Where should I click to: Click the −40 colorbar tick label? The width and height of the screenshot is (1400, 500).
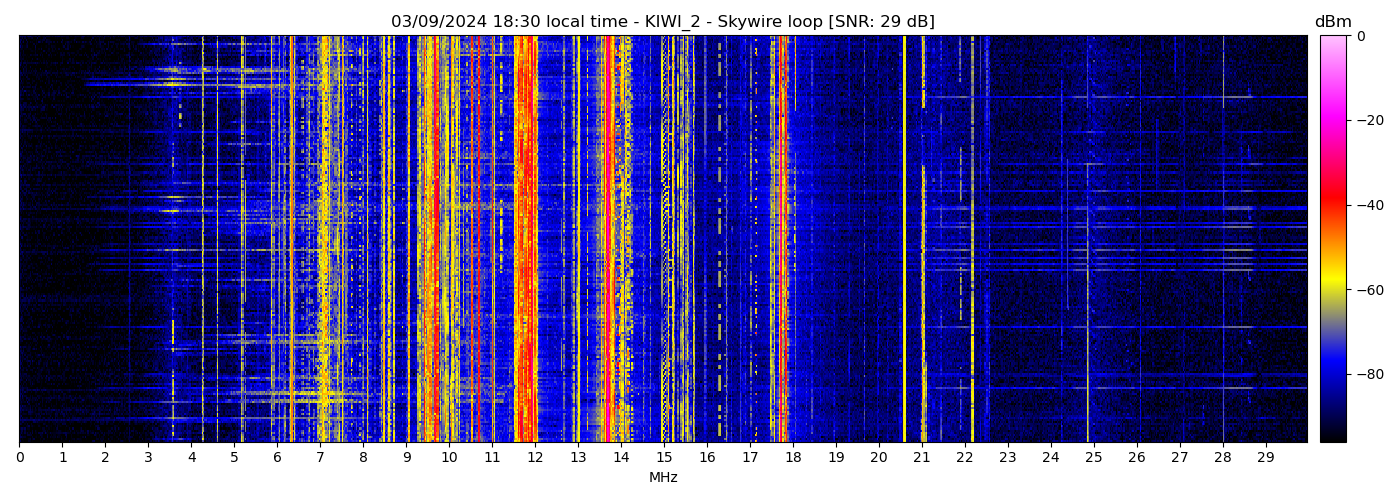[x=1367, y=205]
